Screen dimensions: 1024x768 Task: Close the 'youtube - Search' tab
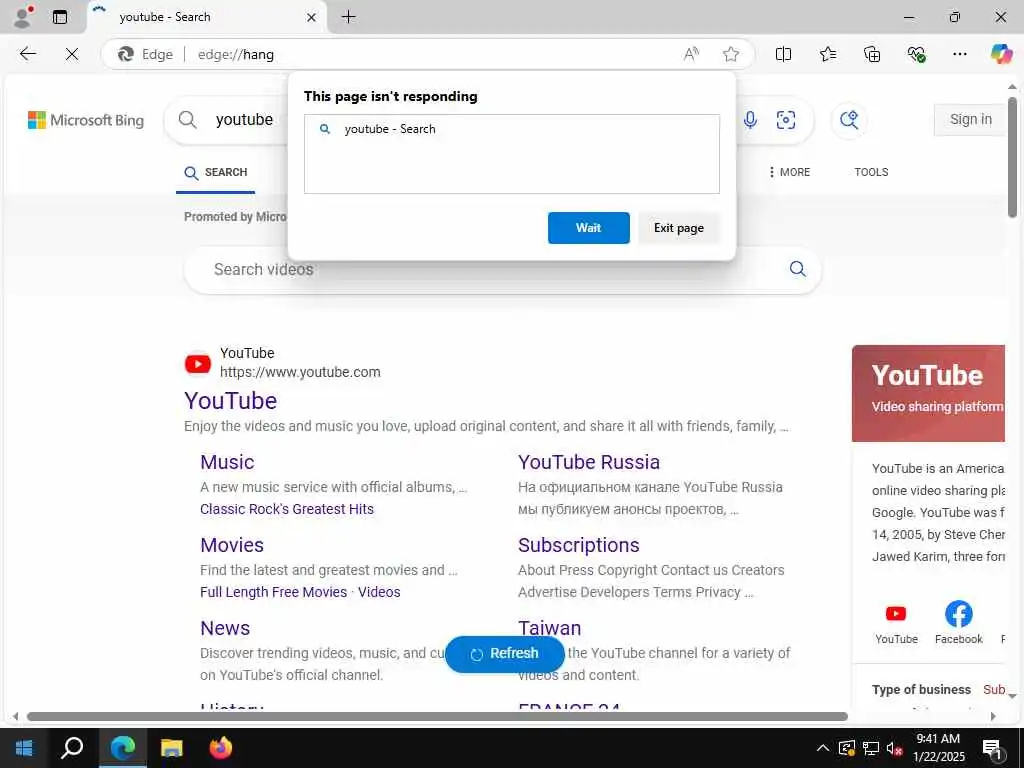coord(312,18)
